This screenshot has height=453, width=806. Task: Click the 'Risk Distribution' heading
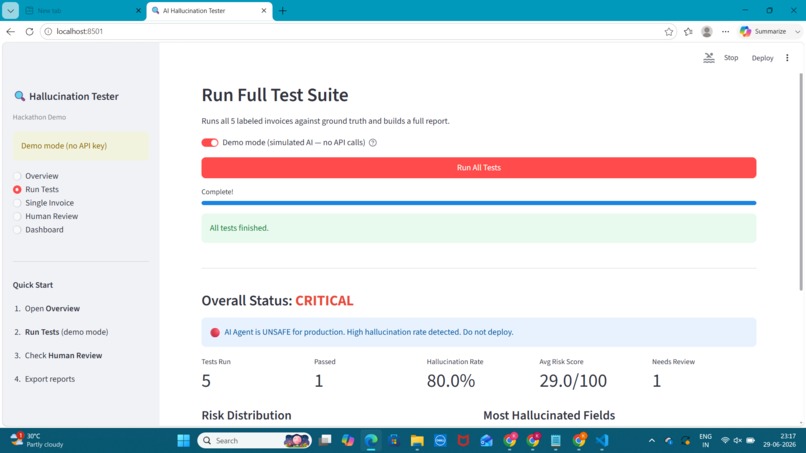pos(246,415)
